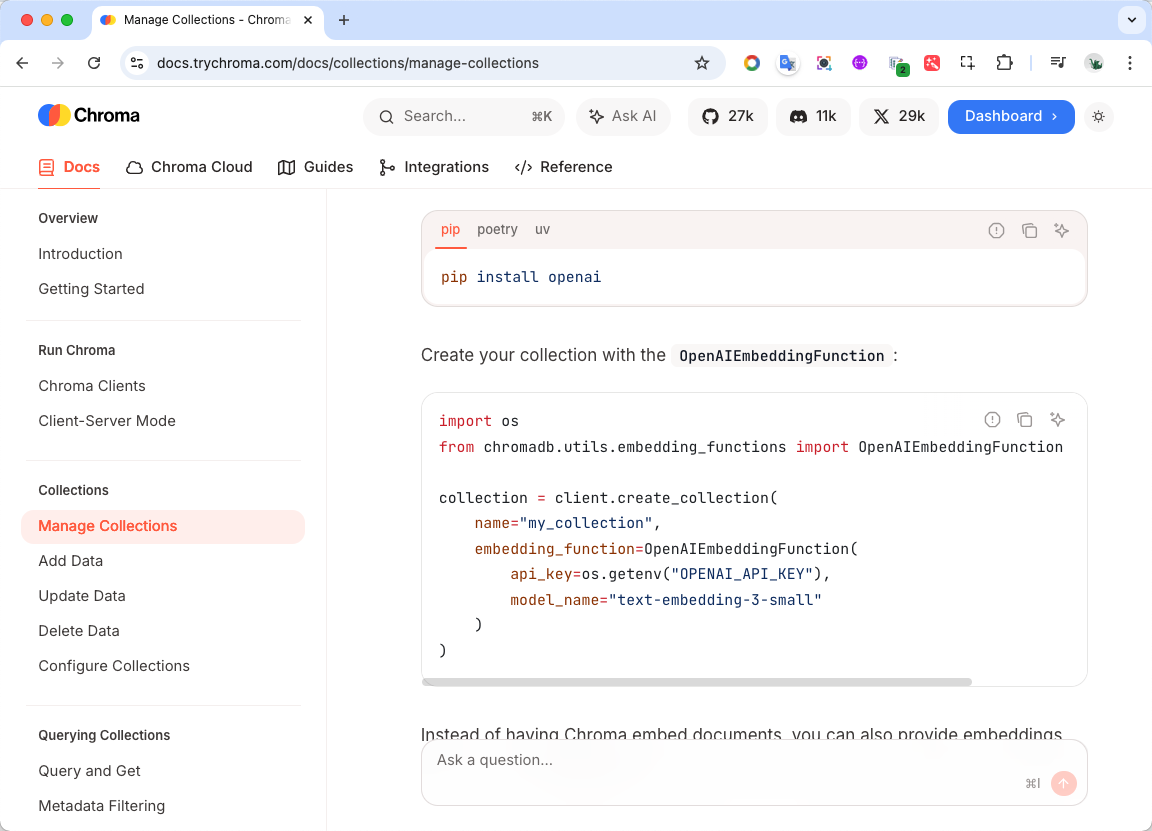Open the Guides navigation tab

pos(315,168)
